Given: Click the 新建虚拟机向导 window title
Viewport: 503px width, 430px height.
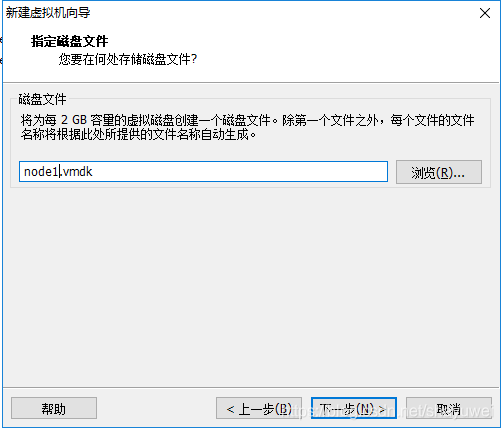Looking at the screenshot, I should 48,13.
